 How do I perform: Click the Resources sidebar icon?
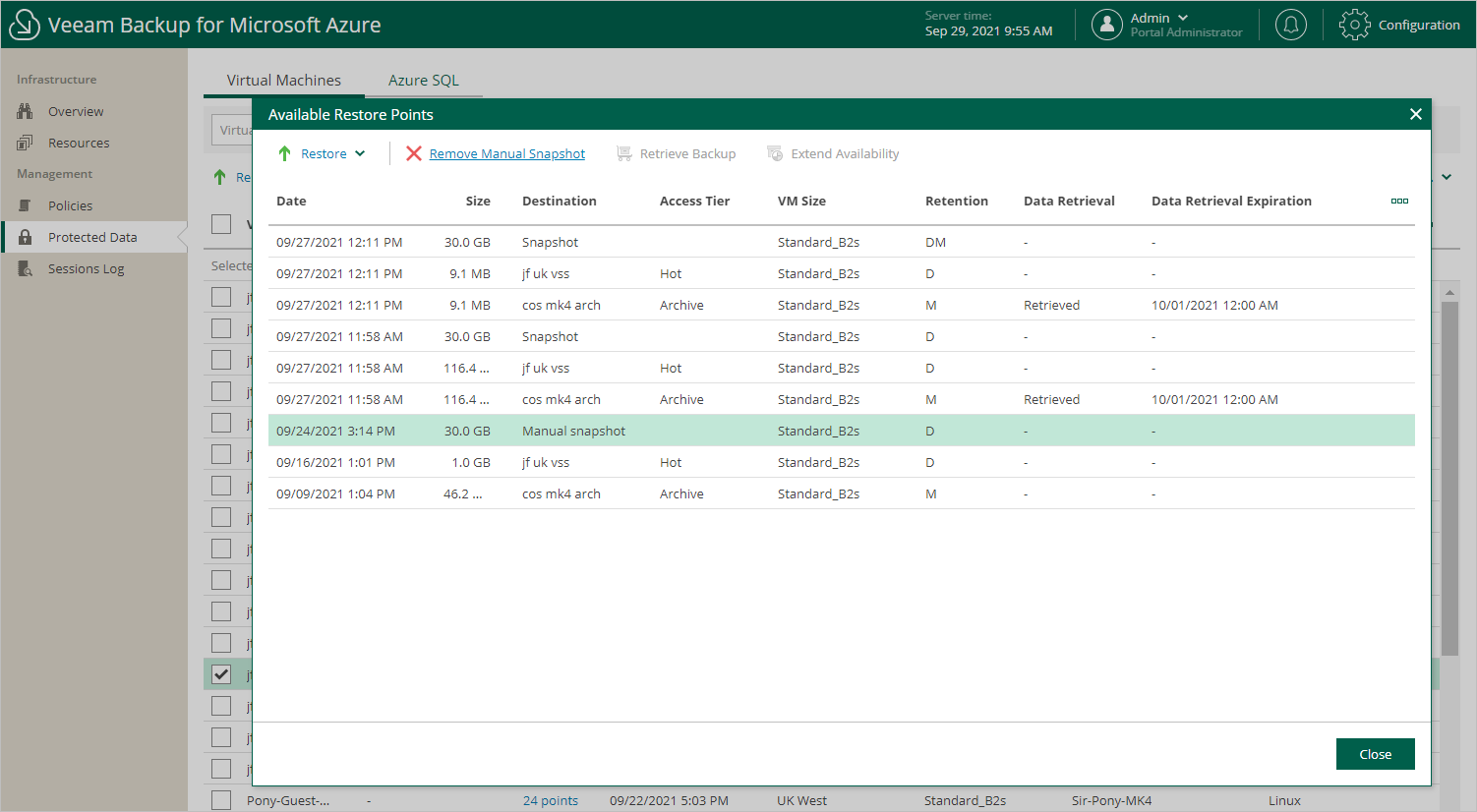click(25, 143)
